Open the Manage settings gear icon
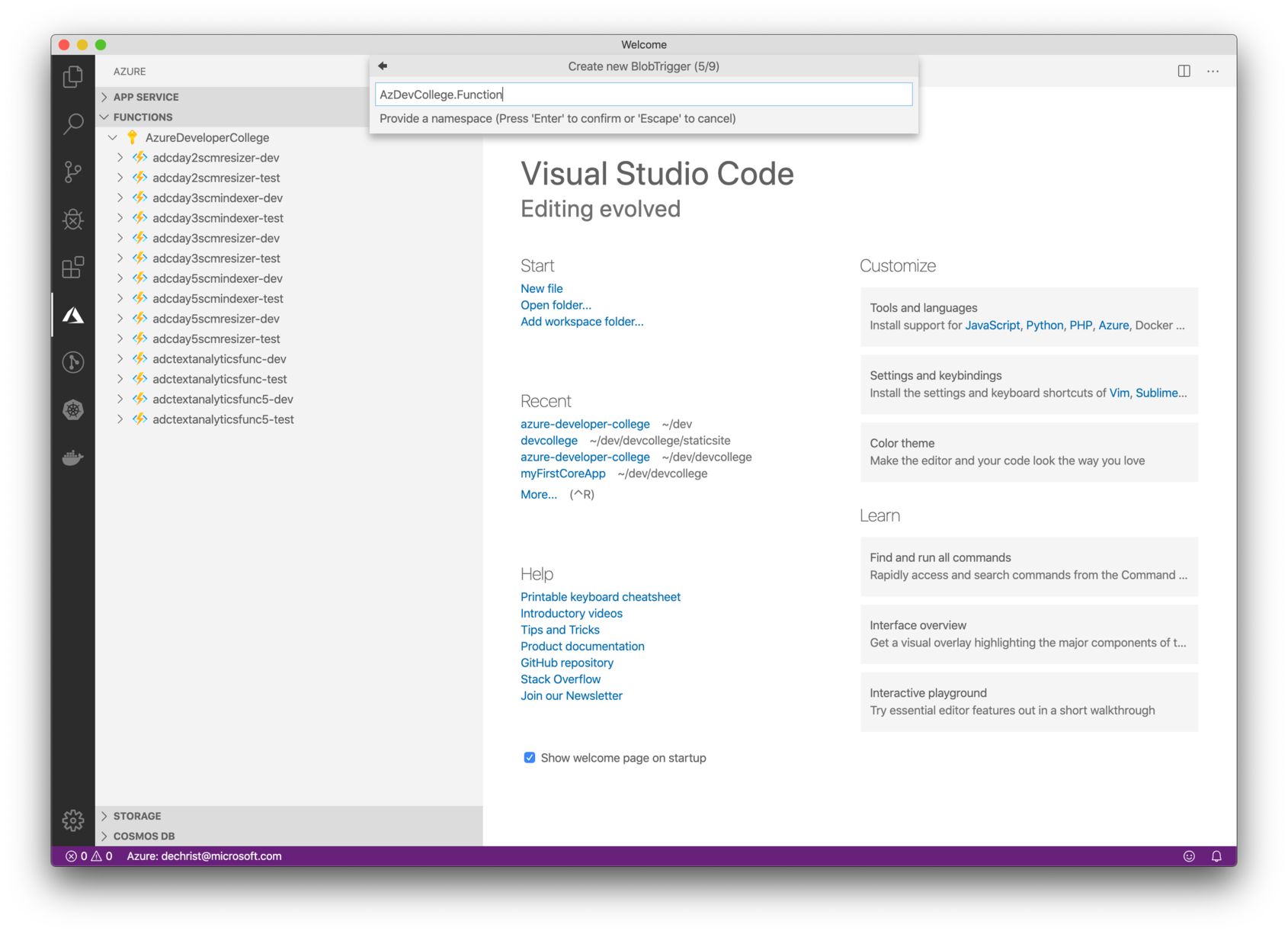This screenshot has height=934, width=1288. click(72, 821)
